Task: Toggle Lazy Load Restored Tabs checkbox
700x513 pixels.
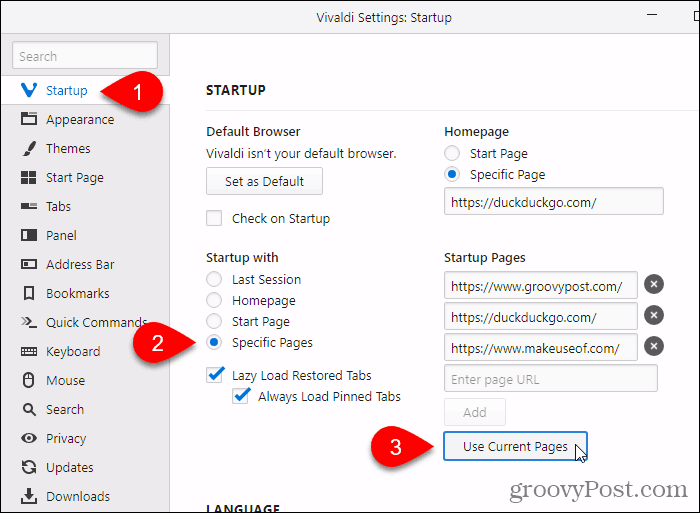Action: coord(215,374)
